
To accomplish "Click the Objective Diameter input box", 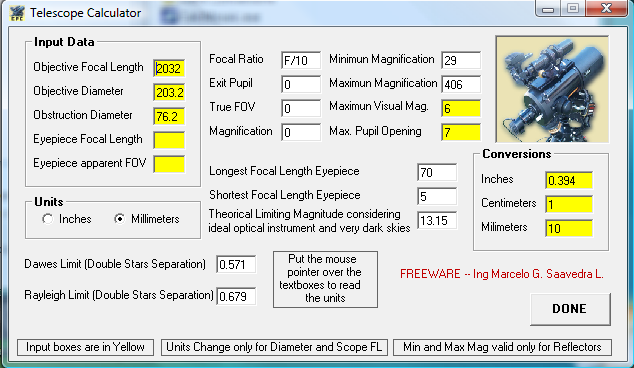I will (169, 93).
